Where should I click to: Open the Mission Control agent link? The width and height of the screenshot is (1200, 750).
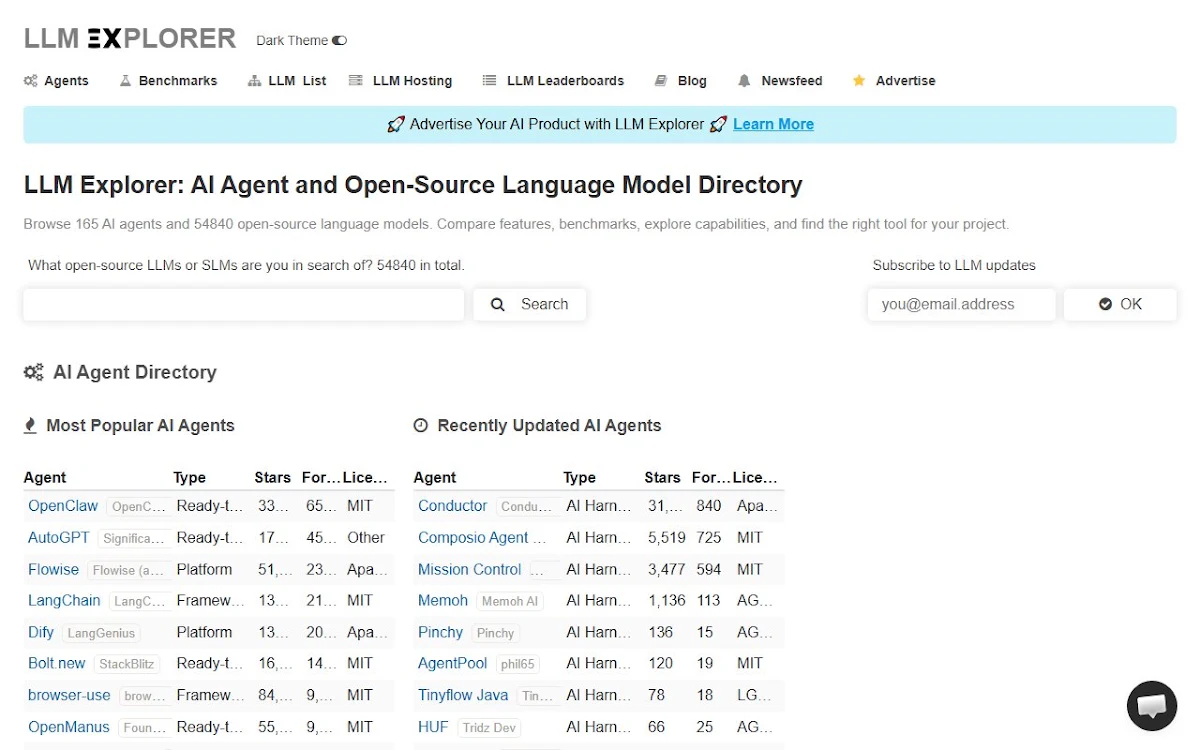[470, 569]
